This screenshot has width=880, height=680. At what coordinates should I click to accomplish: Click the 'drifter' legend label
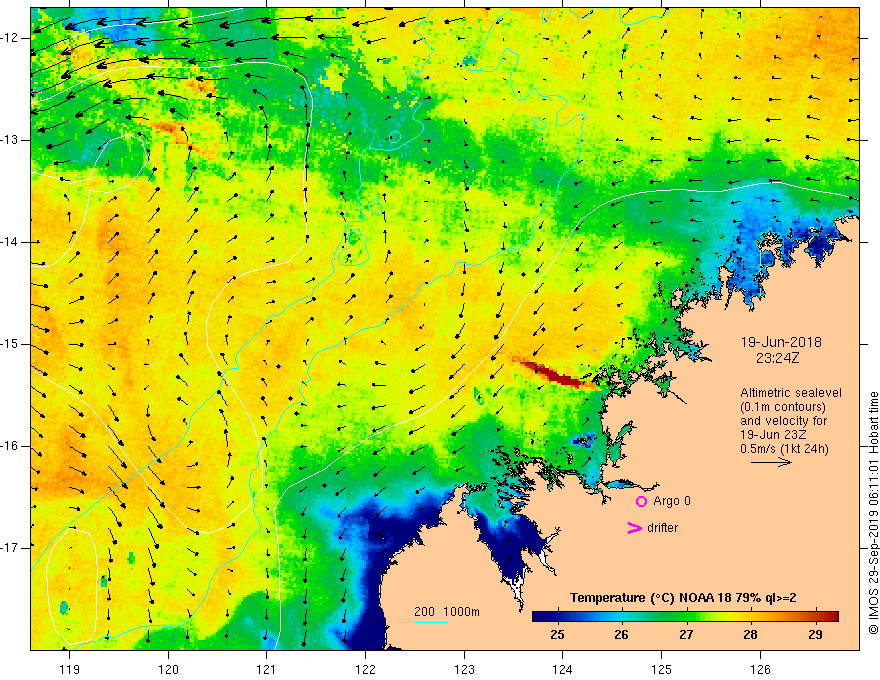point(662,528)
